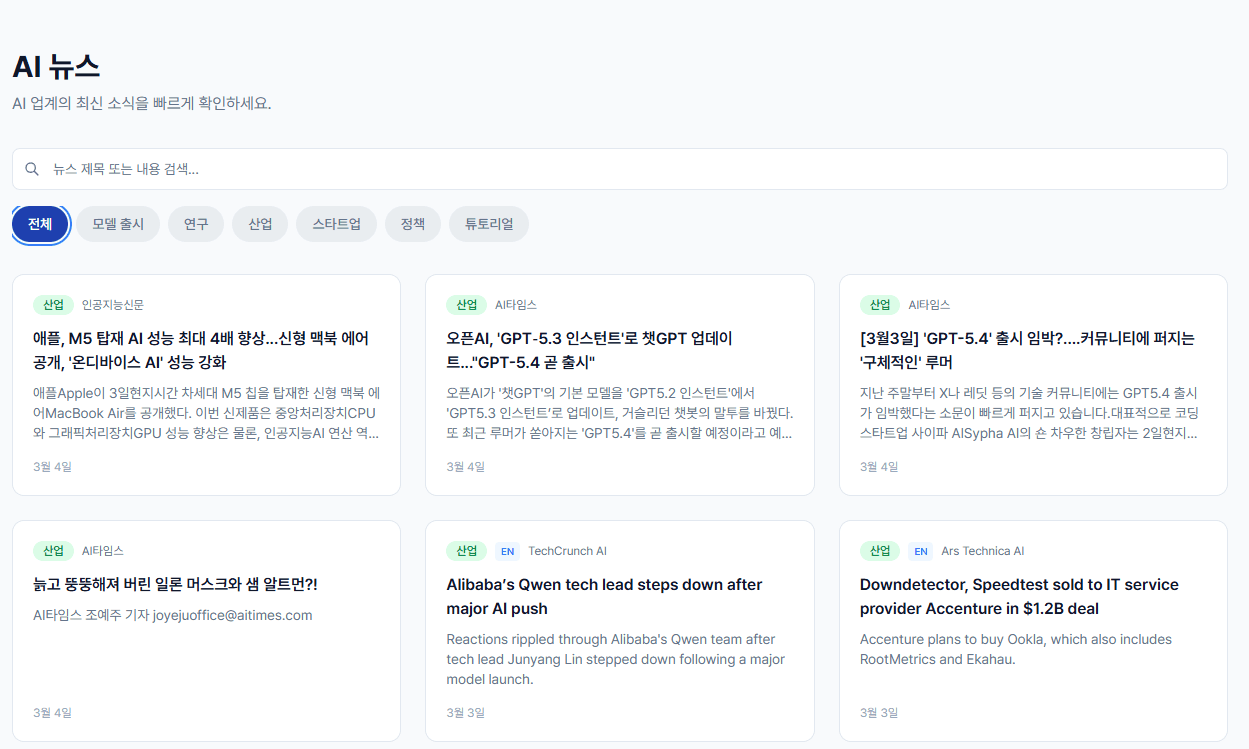
Task: Enable the '스타트업' category filter
Action: pyautogui.click(x=335, y=223)
